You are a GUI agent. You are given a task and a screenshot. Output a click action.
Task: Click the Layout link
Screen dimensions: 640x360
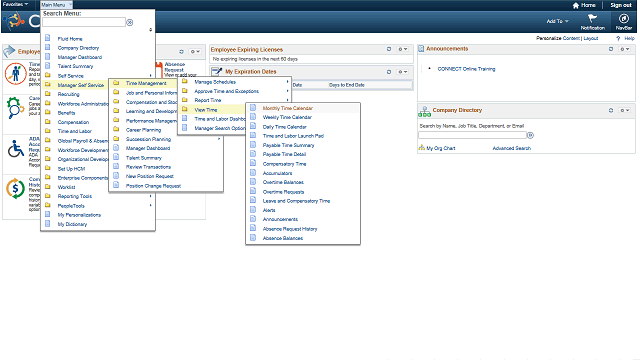point(591,38)
